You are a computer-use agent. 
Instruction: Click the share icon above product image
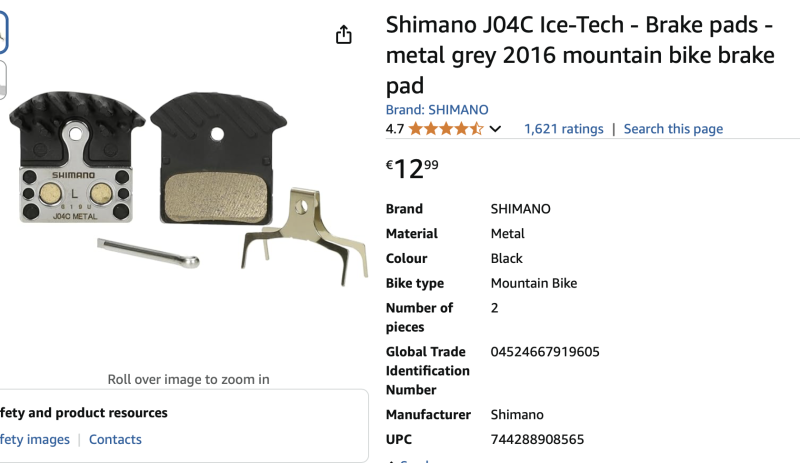click(343, 35)
